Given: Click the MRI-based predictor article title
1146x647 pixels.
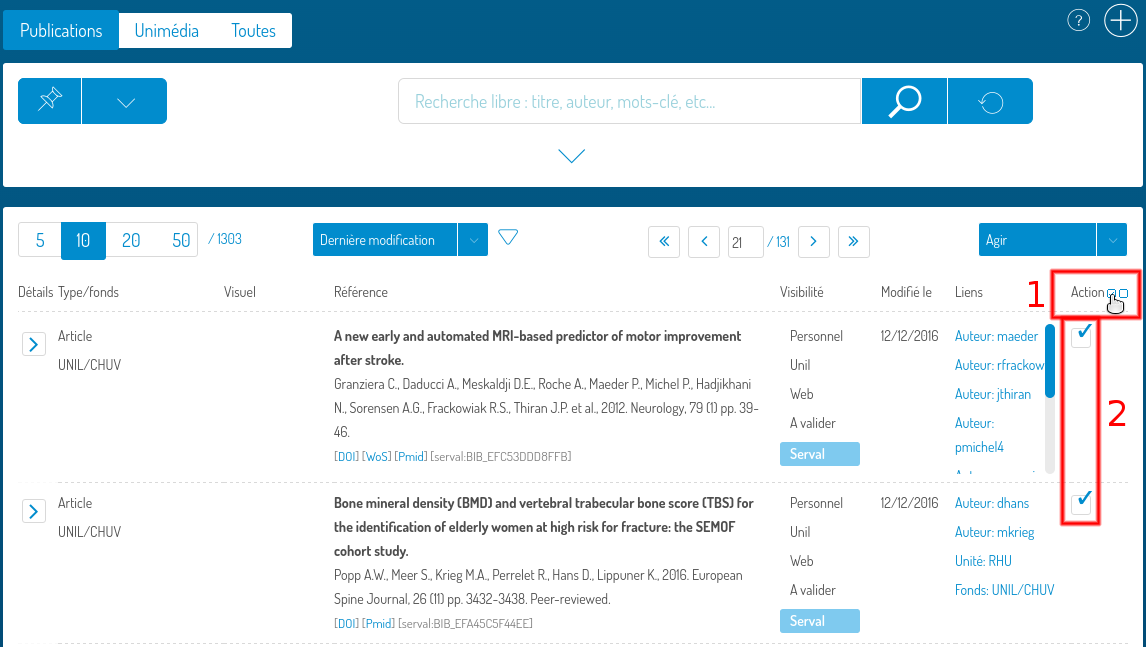Looking at the screenshot, I should click(537, 348).
